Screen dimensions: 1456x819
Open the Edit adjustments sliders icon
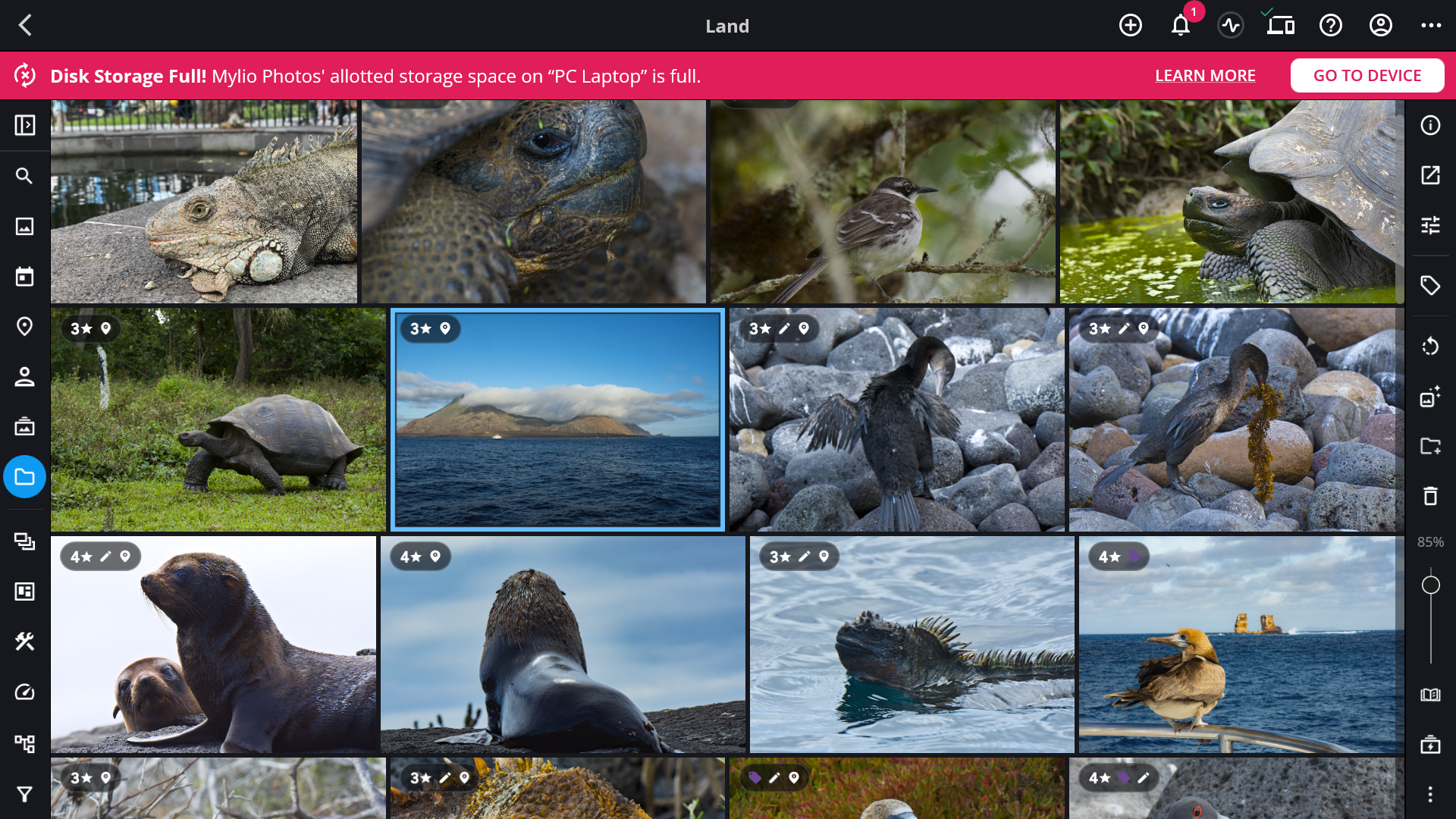tap(1430, 225)
